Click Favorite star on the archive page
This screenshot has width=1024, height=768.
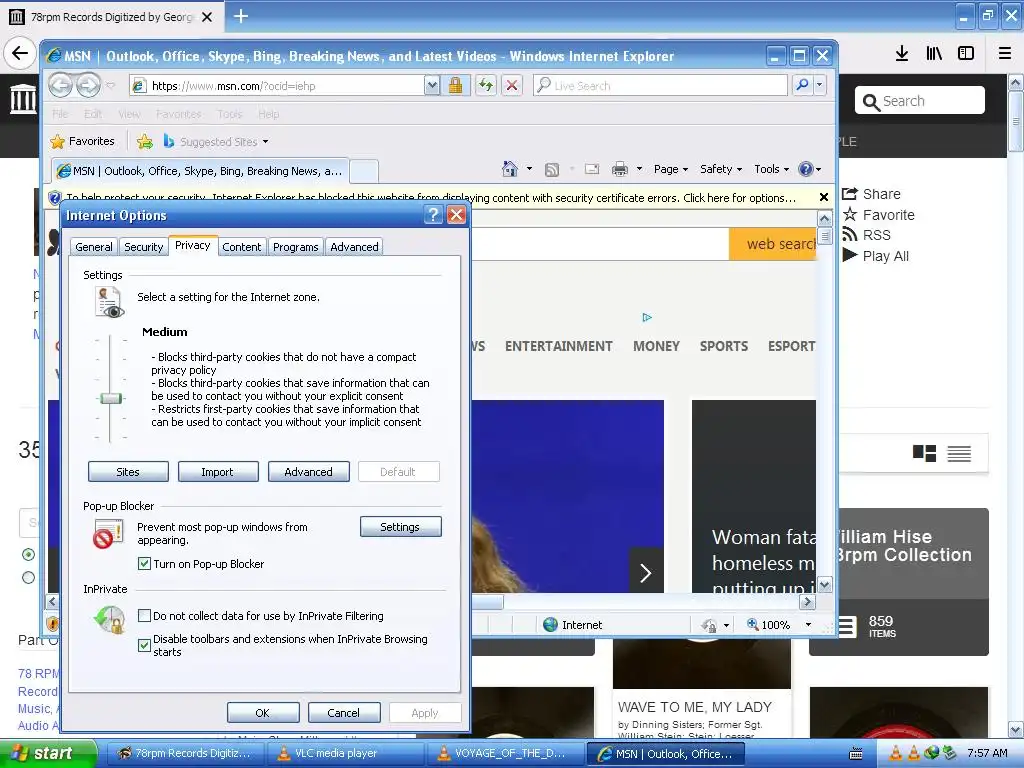coord(878,215)
